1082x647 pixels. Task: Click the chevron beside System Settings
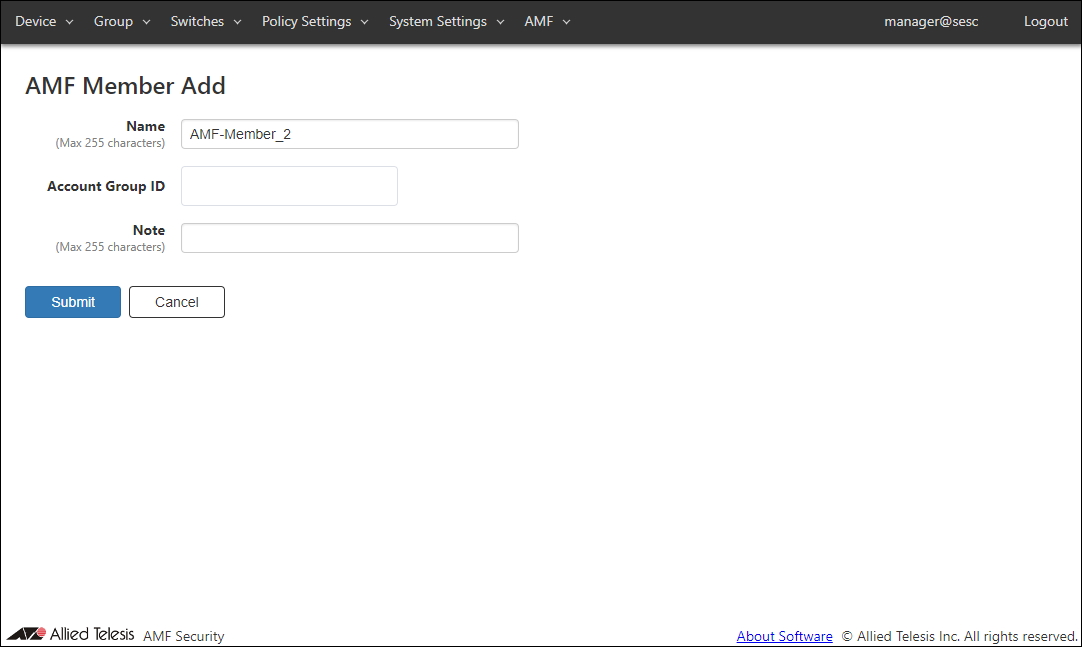(500, 22)
